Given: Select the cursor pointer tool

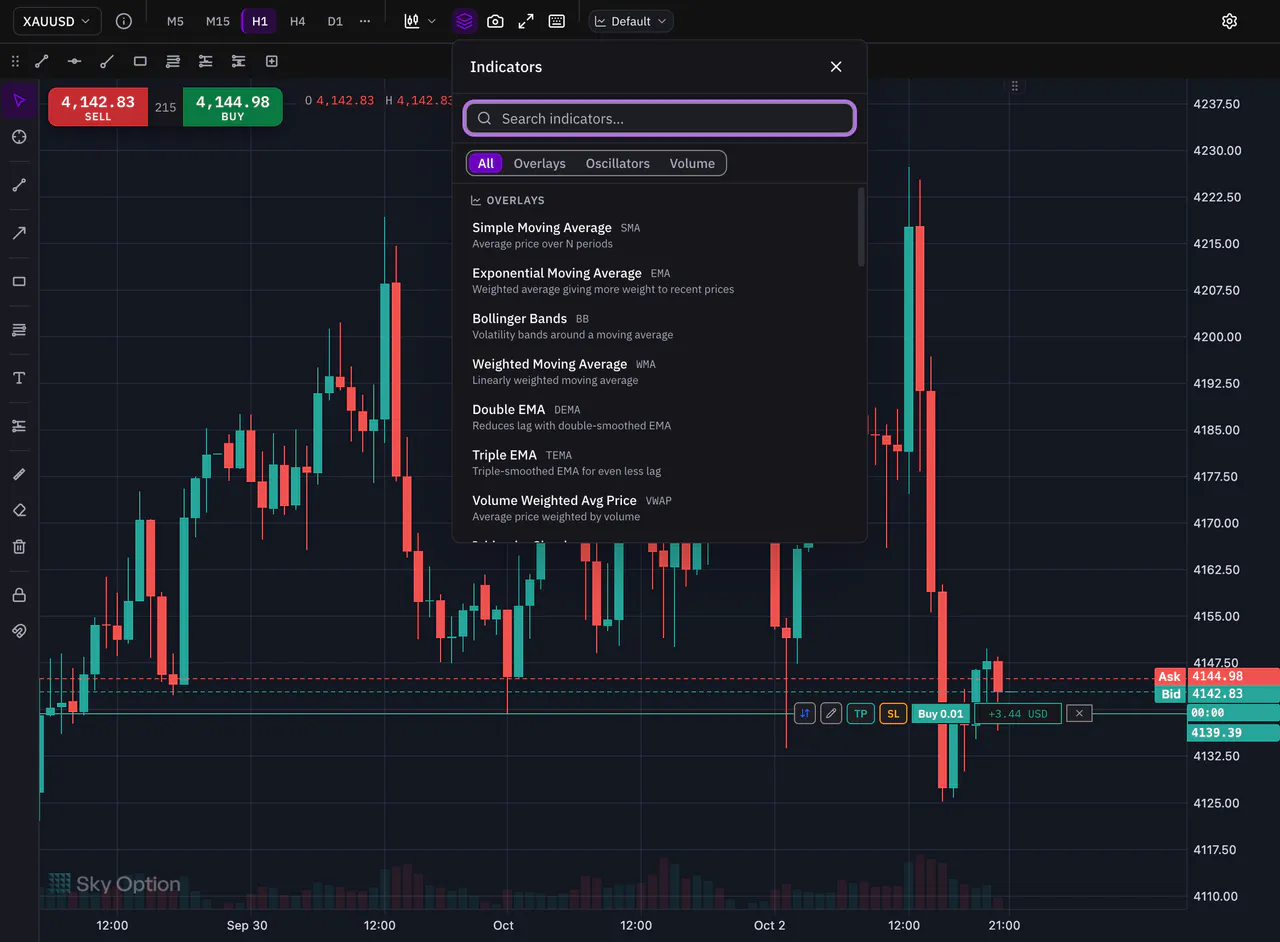Looking at the screenshot, I should tap(19, 100).
